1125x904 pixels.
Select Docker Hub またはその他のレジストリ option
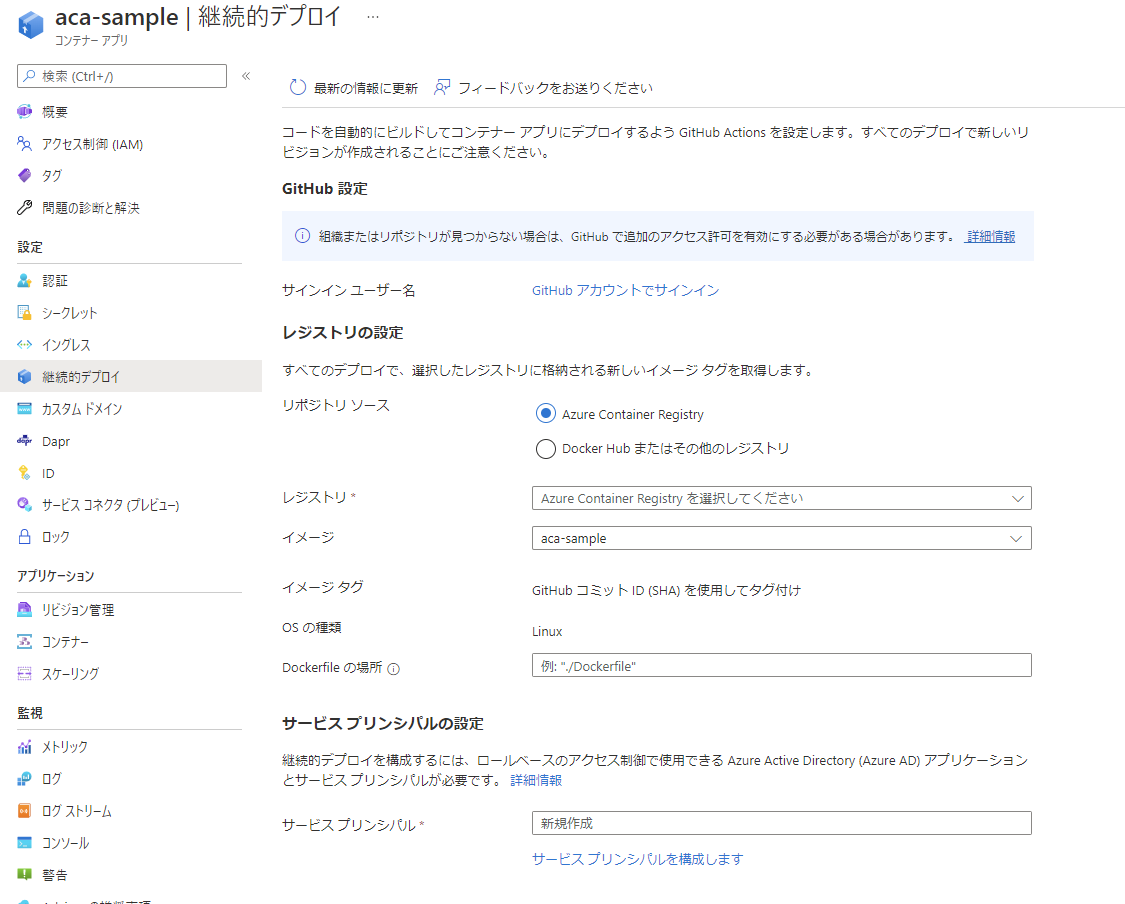tap(545, 449)
